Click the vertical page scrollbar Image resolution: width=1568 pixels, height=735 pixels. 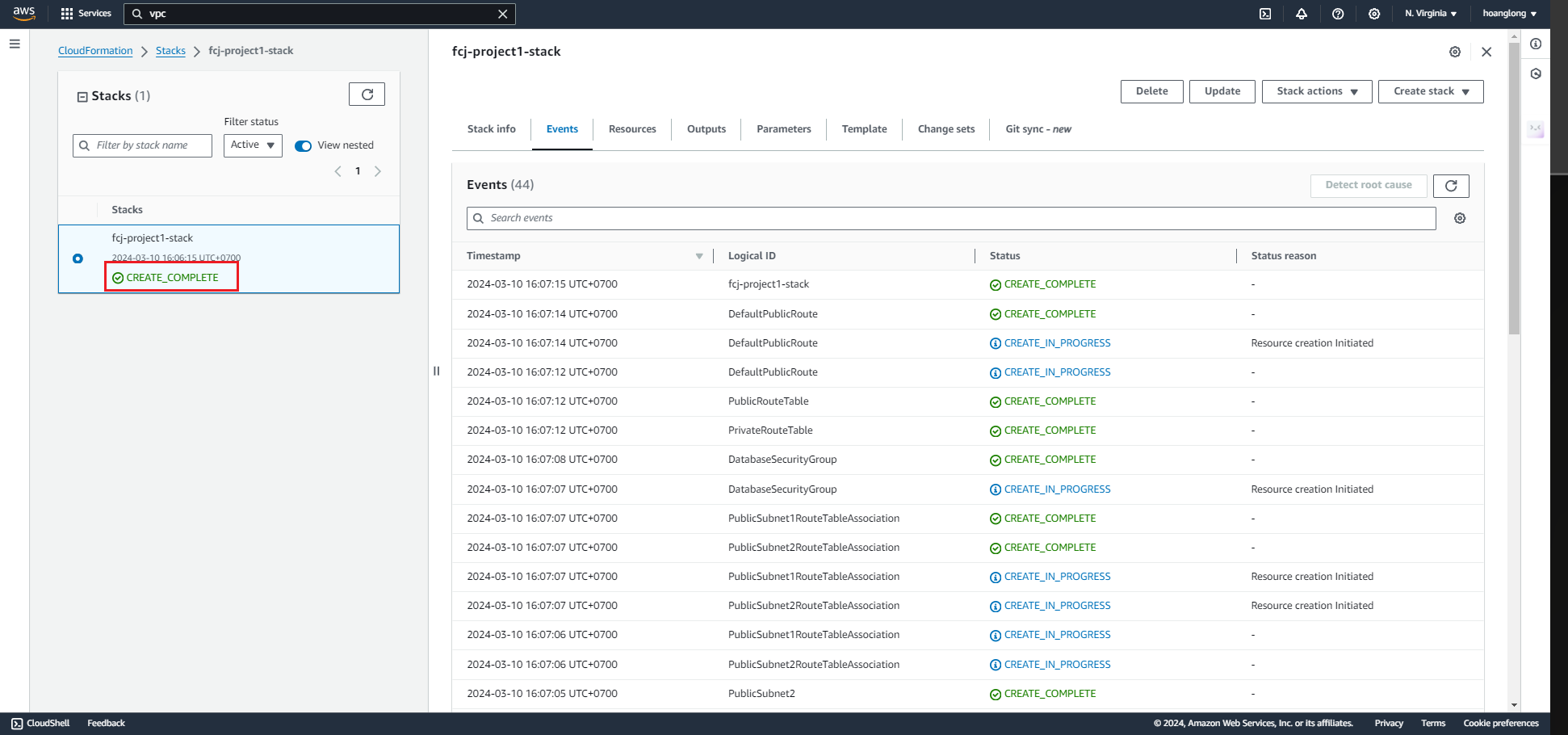tap(1514, 186)
